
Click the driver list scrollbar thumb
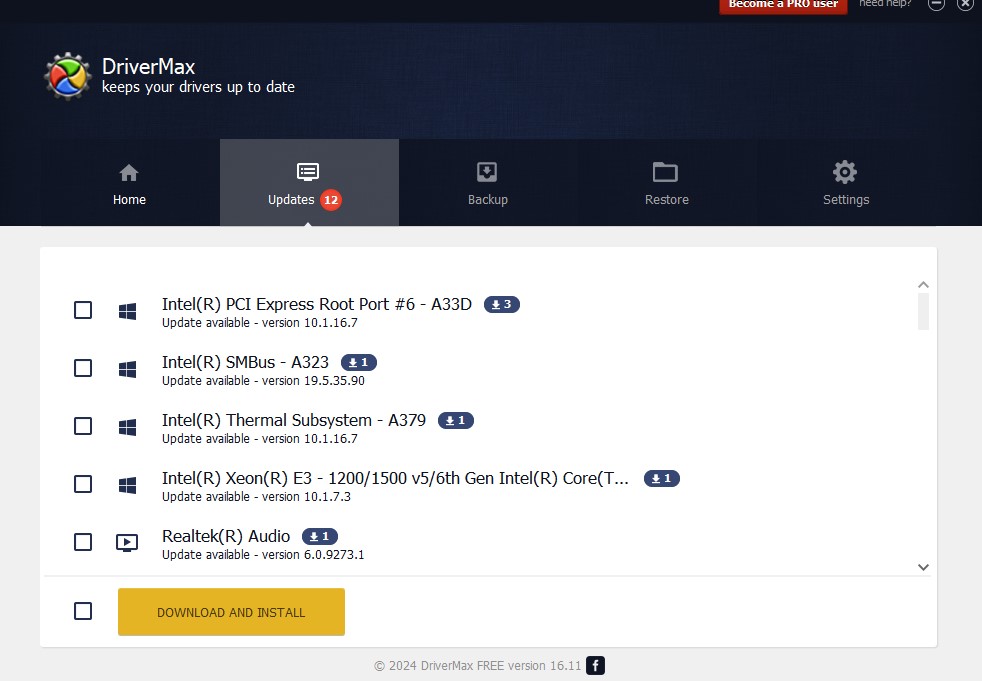click(923, 311)
